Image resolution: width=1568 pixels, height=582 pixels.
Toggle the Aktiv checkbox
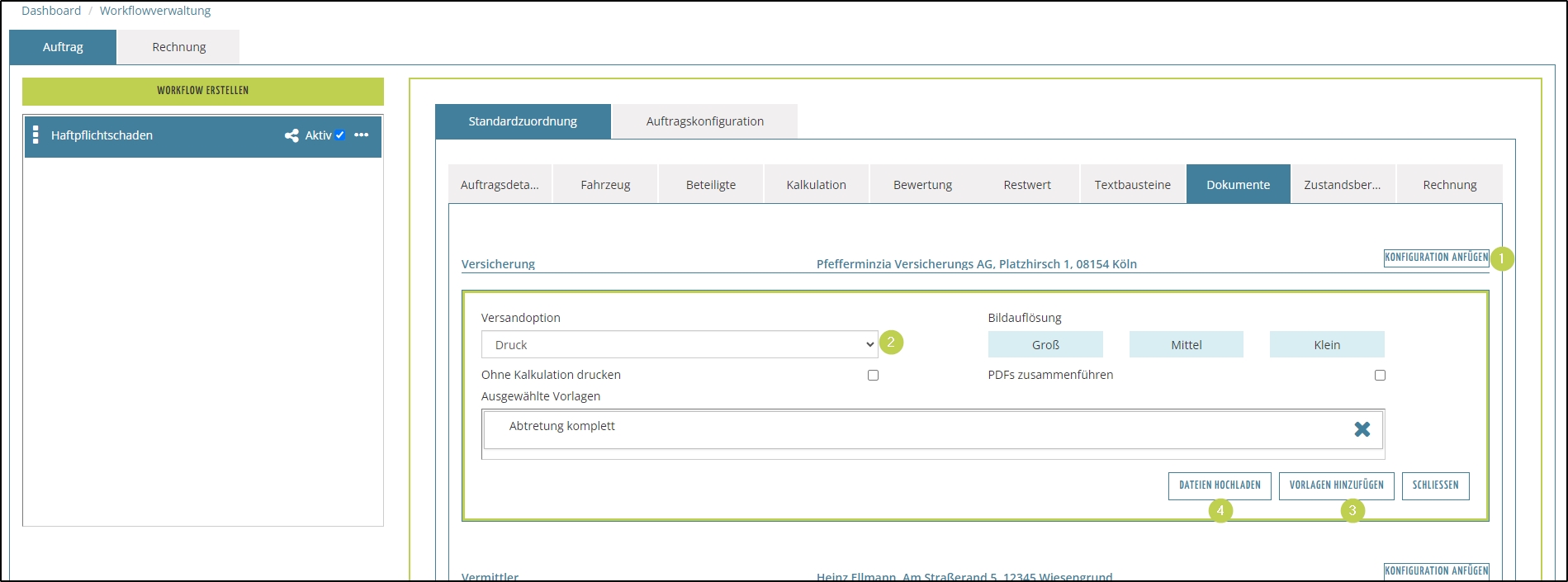point(340,135)
